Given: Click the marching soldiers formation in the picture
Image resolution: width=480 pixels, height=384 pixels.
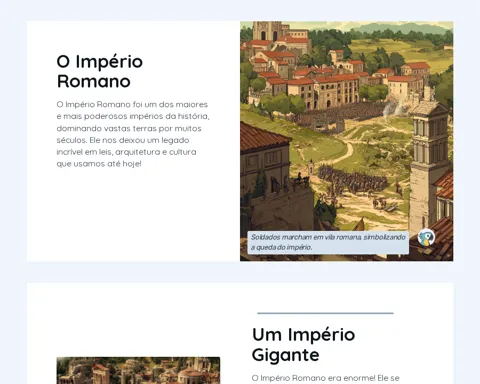Looking at the screenshot, I should click(x=352, y=179).
